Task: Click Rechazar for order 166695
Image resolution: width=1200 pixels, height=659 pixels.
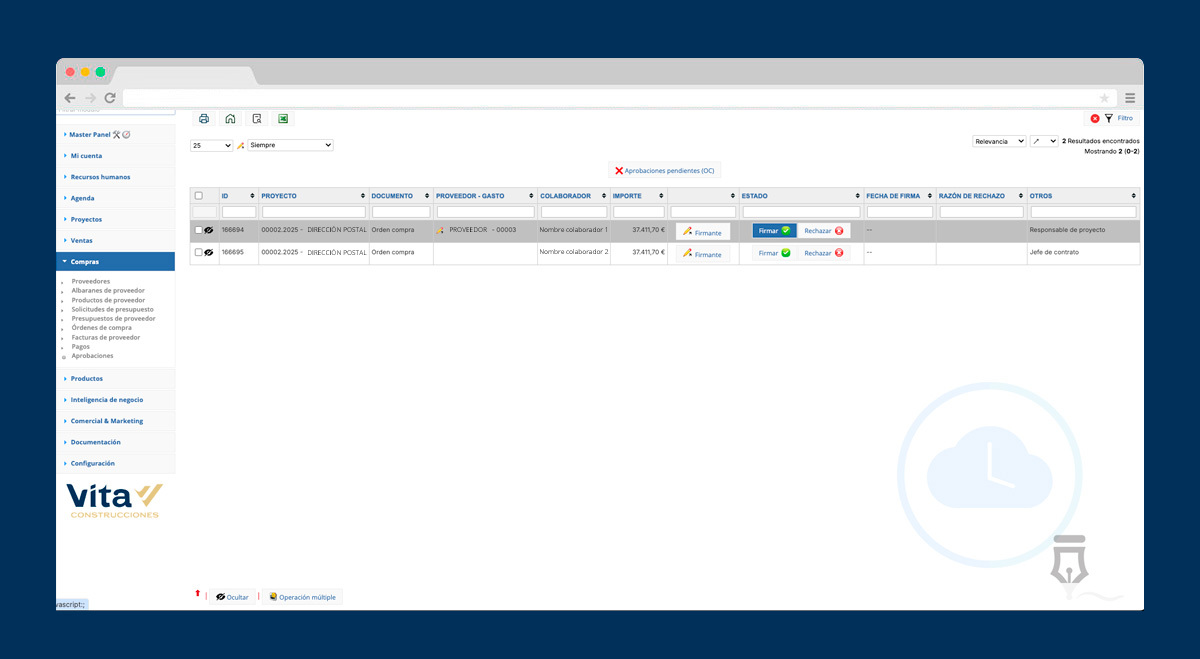Action: coord(823,253)
